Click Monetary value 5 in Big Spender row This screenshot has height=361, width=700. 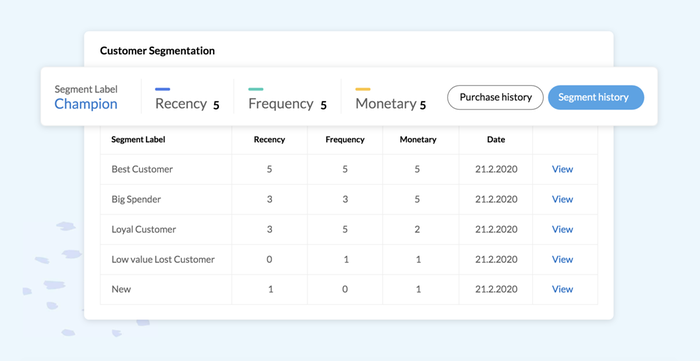[x=417, y=199]
